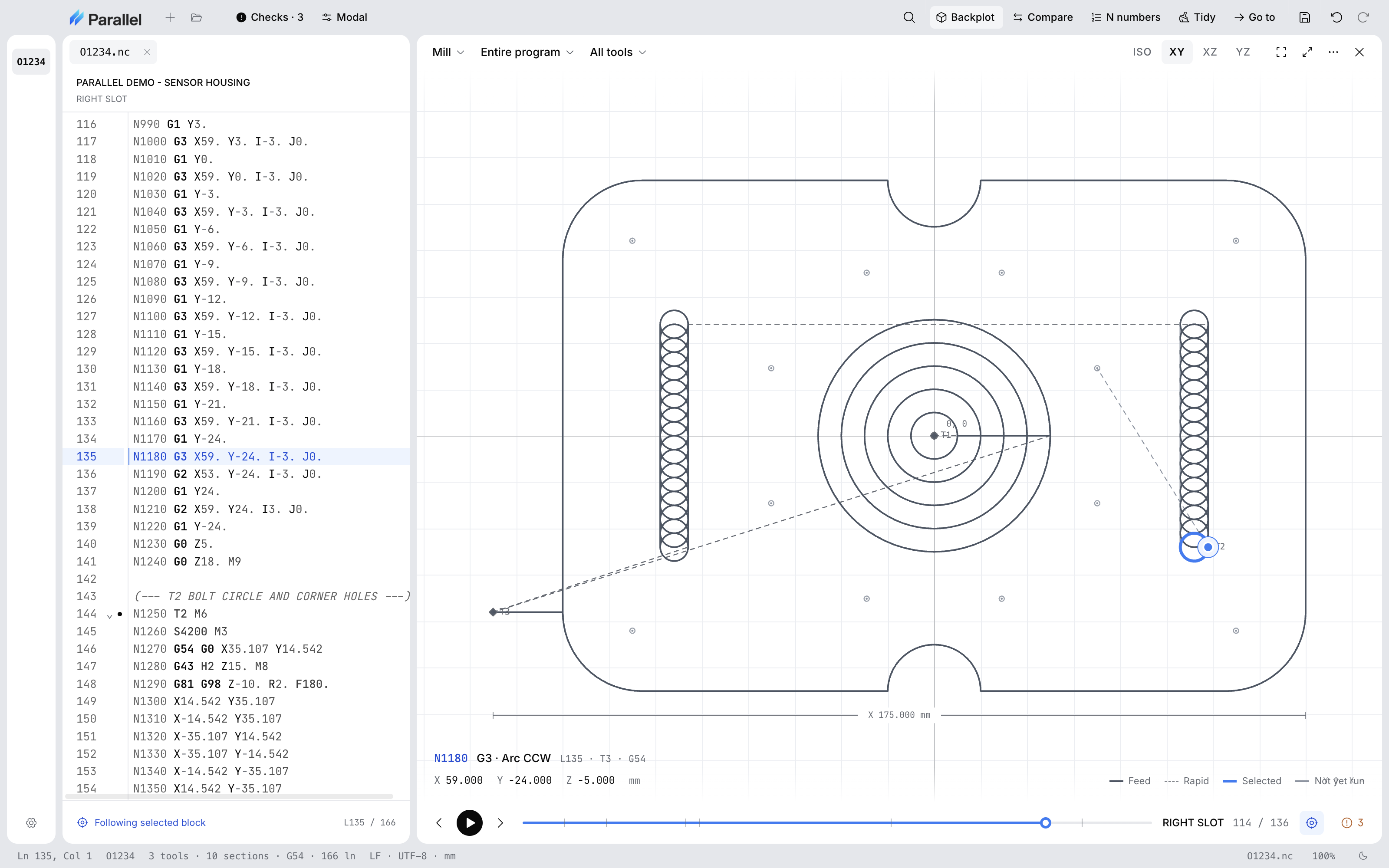Viewport: 1389px width, 868px height.
Task: Open the 3 warnings indicator
Action: (1352, 823)
